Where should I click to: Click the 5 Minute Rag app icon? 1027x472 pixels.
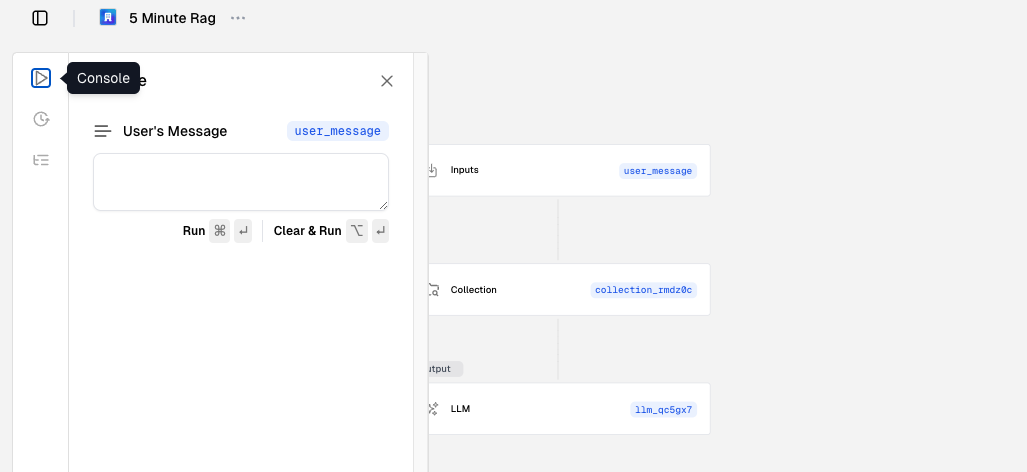click(108, 18)
